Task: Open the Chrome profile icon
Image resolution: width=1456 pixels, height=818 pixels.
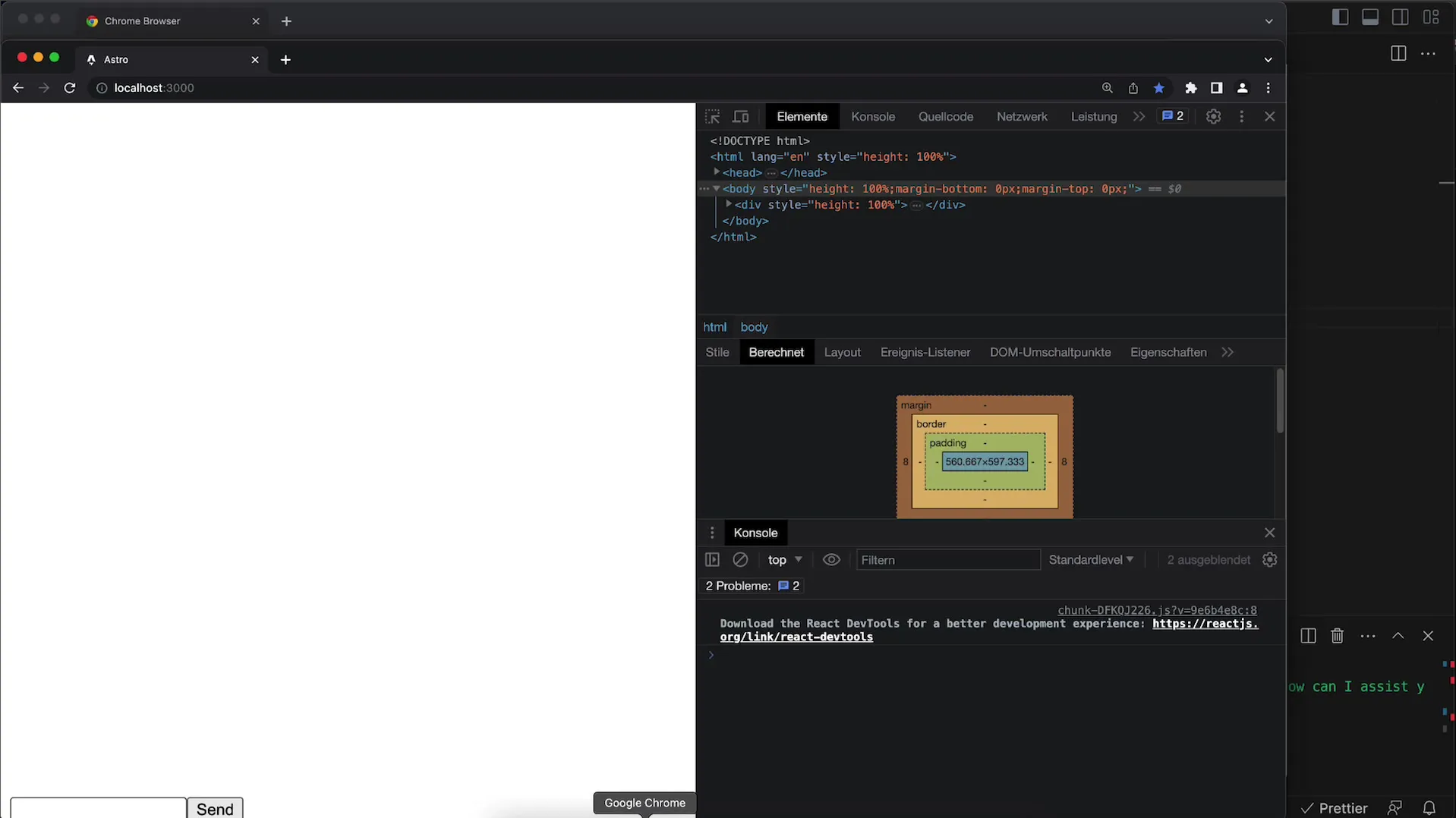Action: pos(1243,88)
